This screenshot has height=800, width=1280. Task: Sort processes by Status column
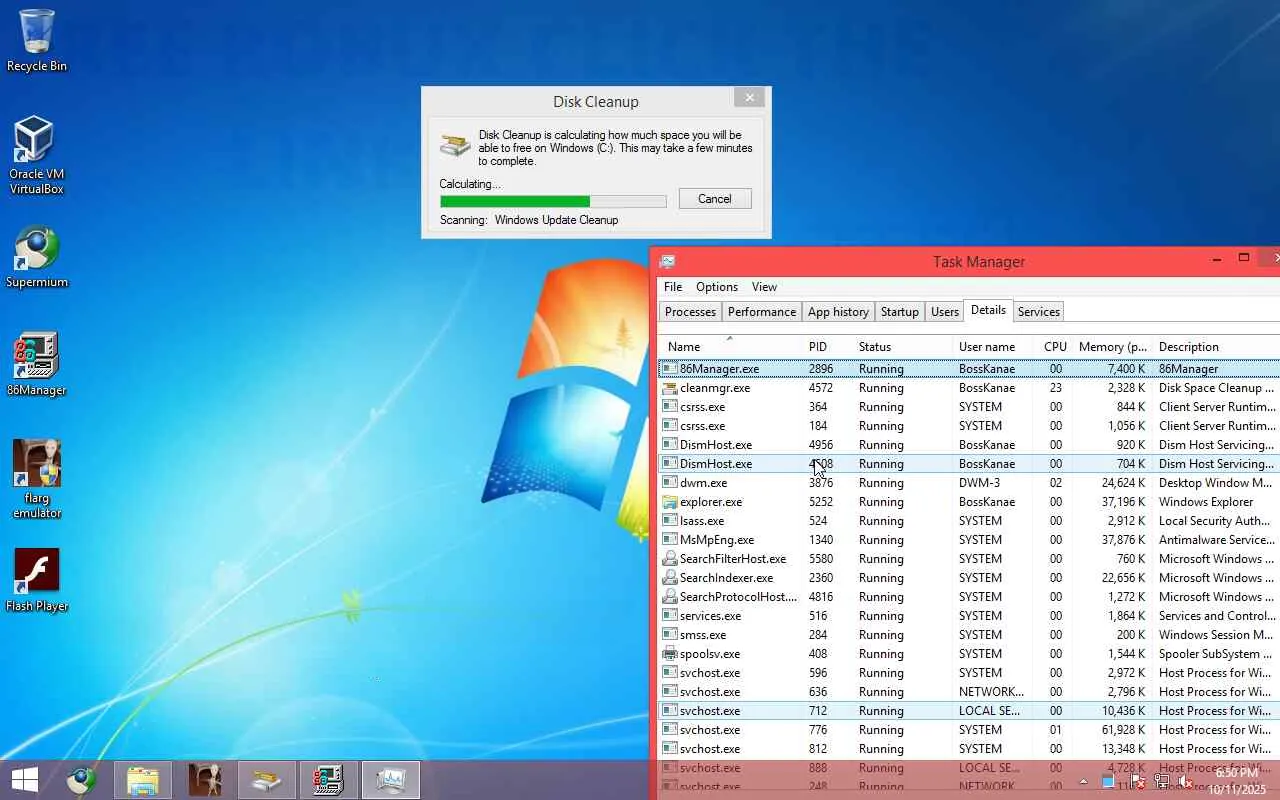902,346
